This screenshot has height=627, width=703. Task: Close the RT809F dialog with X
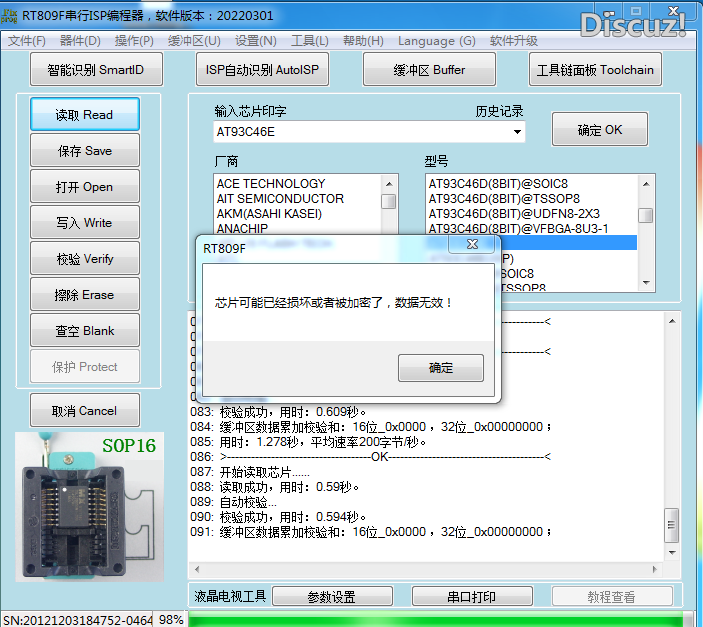(472, 244)
